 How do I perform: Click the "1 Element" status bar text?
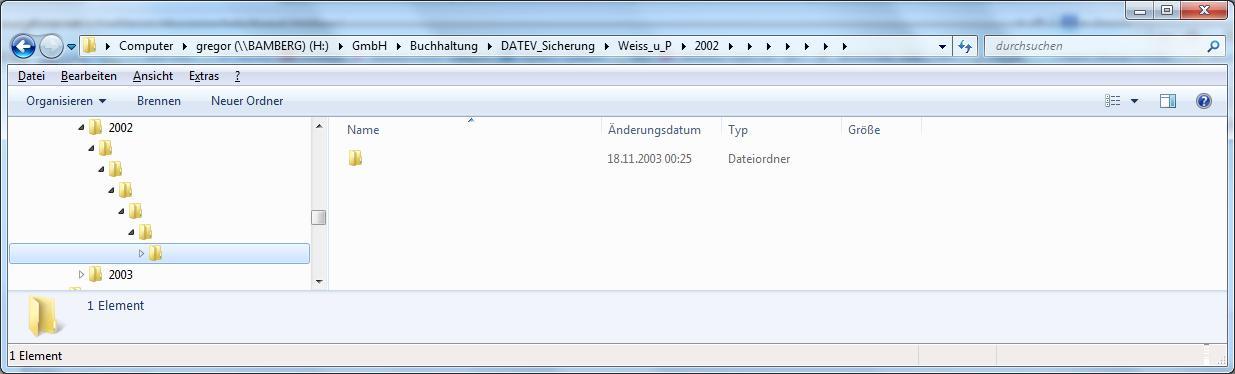click(35, 356)
